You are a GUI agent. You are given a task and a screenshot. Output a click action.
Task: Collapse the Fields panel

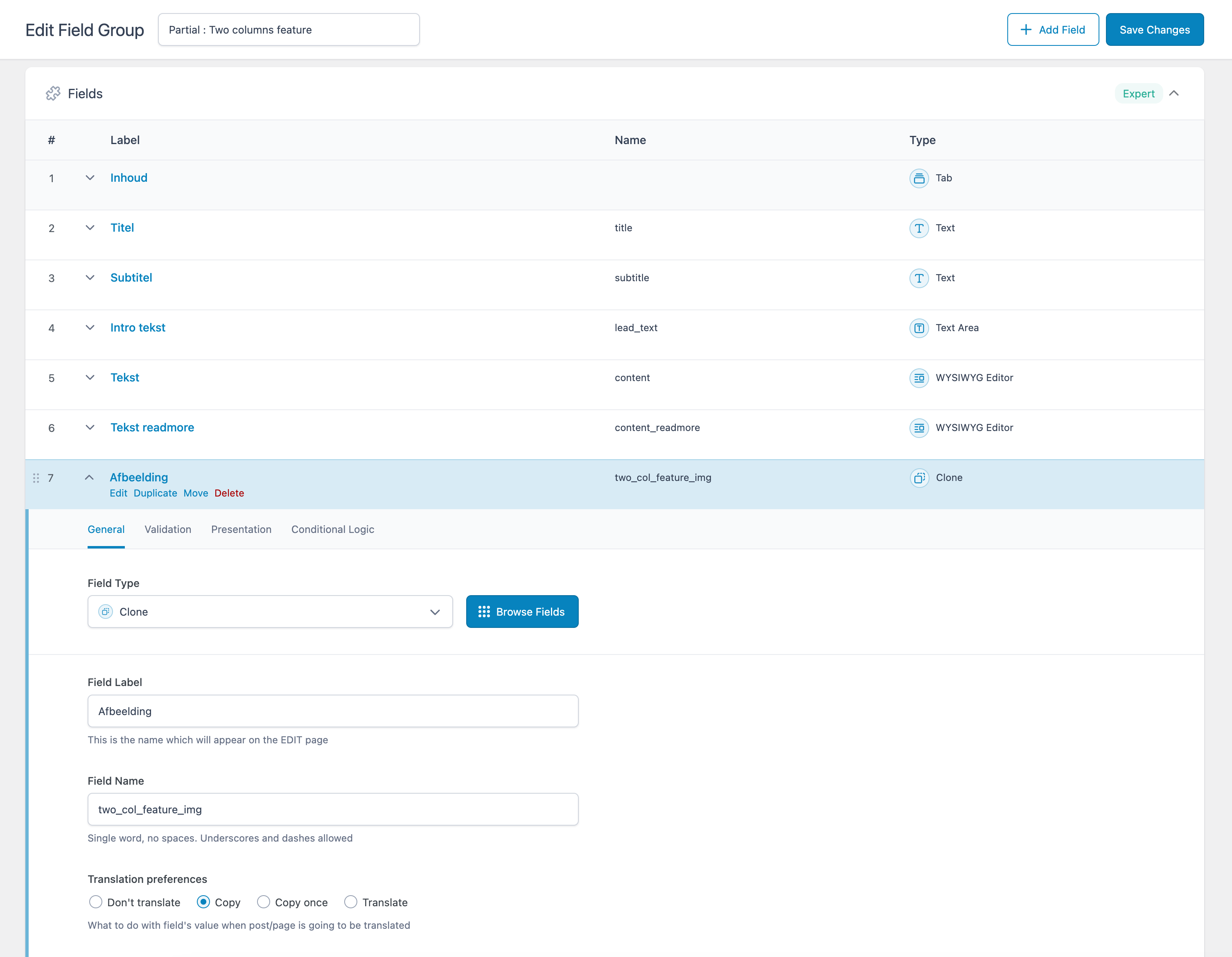coord(1174,93)
